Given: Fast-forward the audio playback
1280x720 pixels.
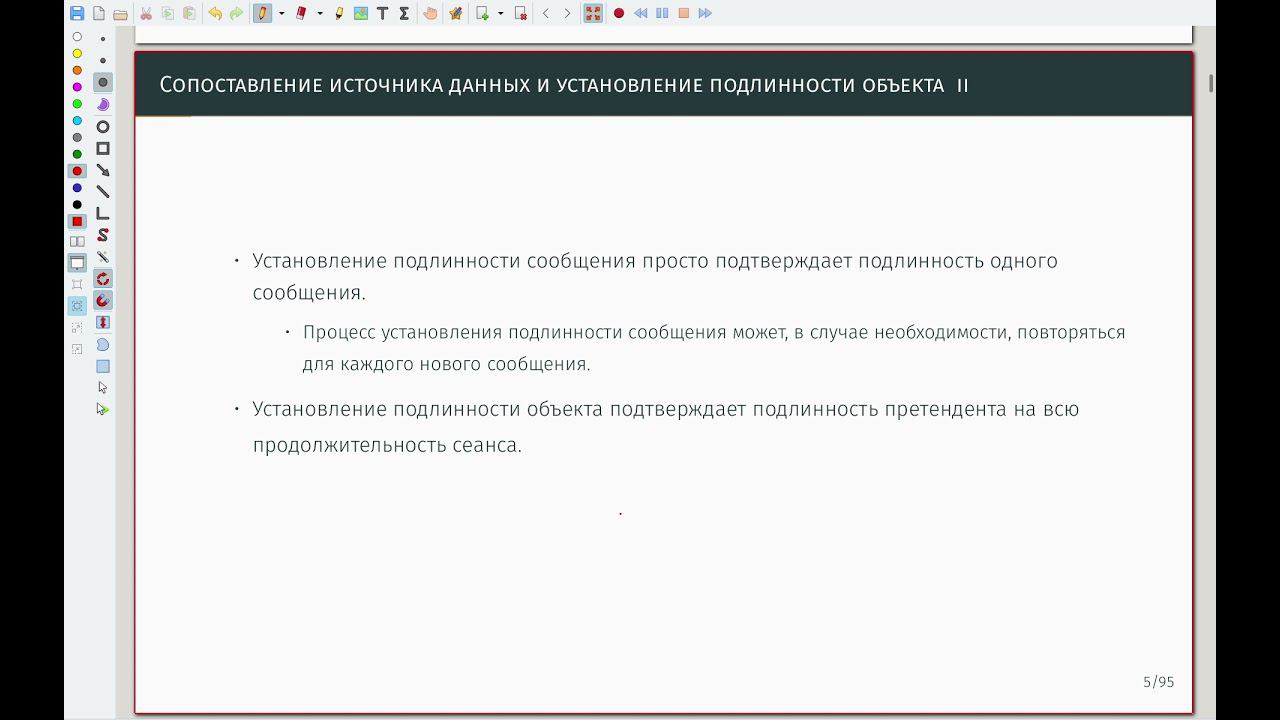Looking at the screenshot, I should tap(705, 13).
